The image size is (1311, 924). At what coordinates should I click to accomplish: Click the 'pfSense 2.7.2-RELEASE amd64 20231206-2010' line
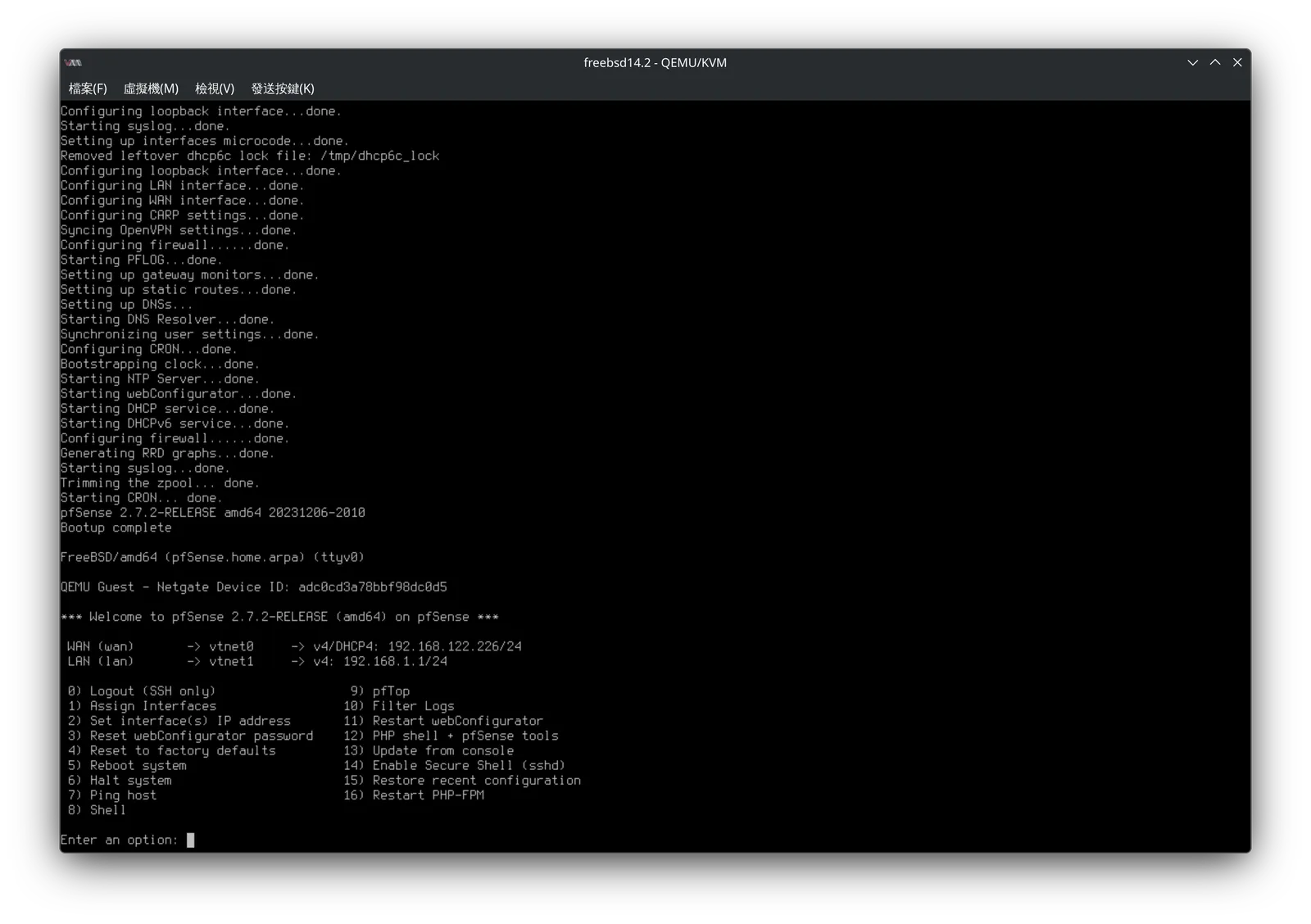click(213, 513)
